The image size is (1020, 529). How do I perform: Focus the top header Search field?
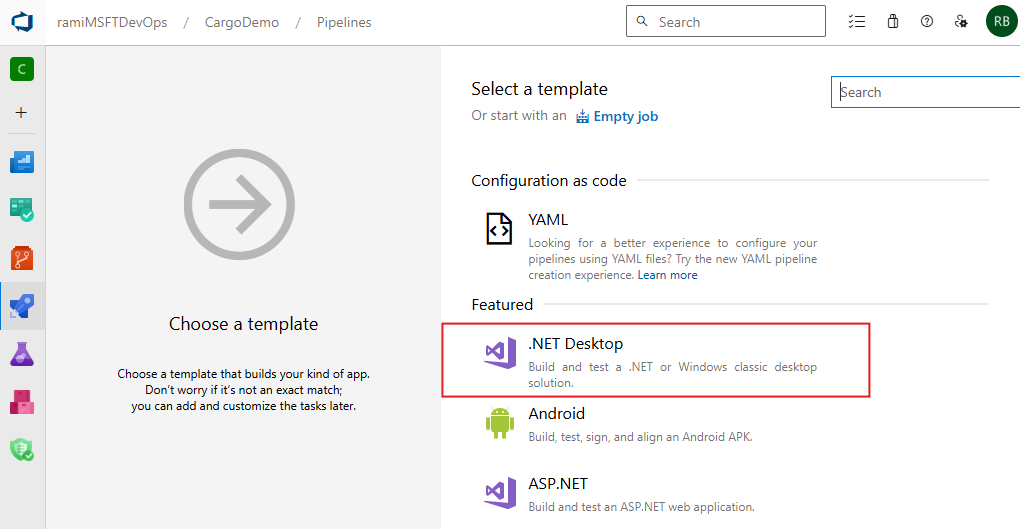coord(726,21)
